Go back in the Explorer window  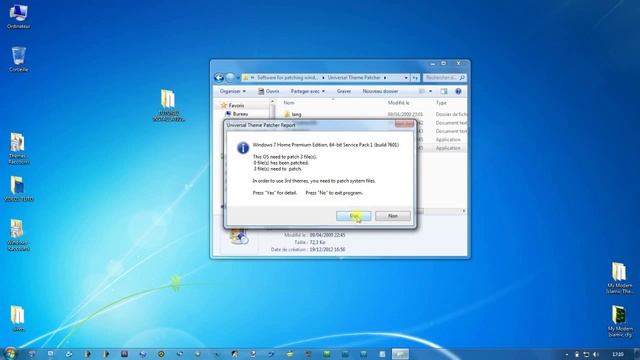tap(219, 78)
